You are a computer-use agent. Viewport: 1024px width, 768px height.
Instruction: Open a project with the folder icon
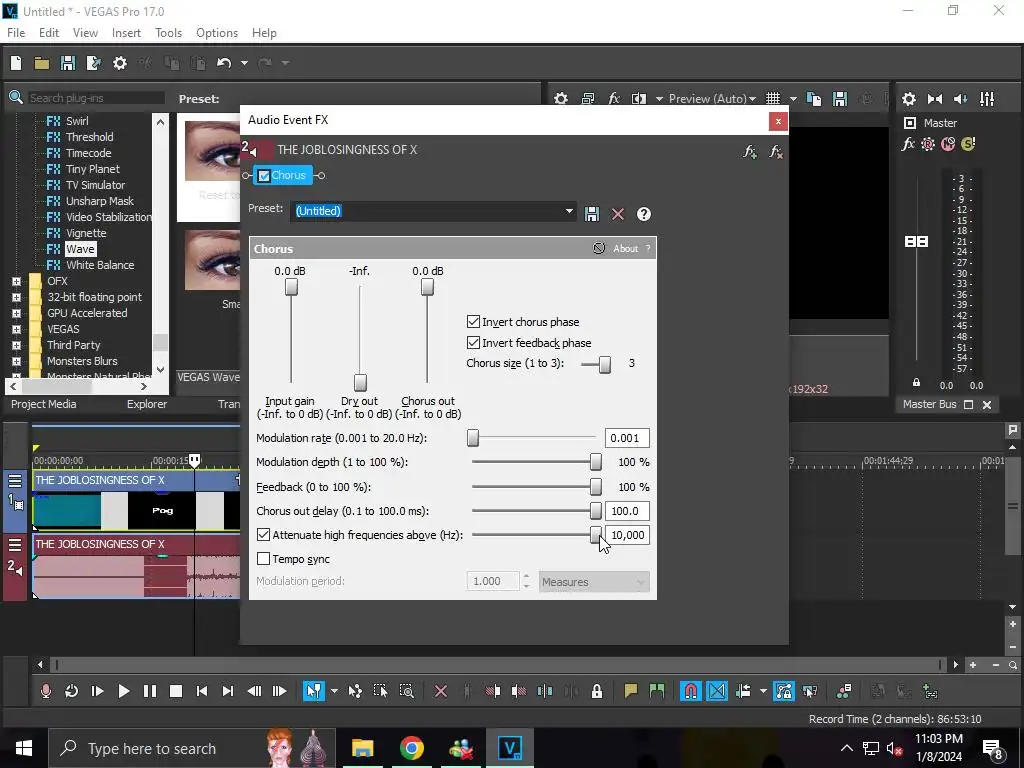click(x=42, y=63)
